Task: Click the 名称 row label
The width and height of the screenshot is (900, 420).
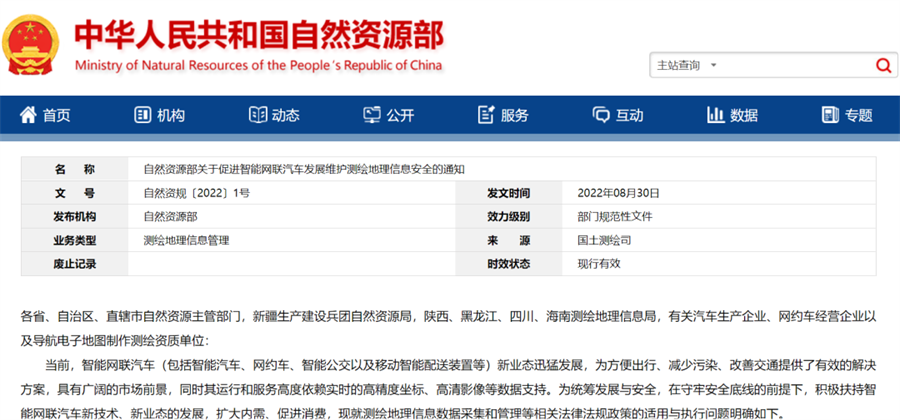Action: point(75,169)
